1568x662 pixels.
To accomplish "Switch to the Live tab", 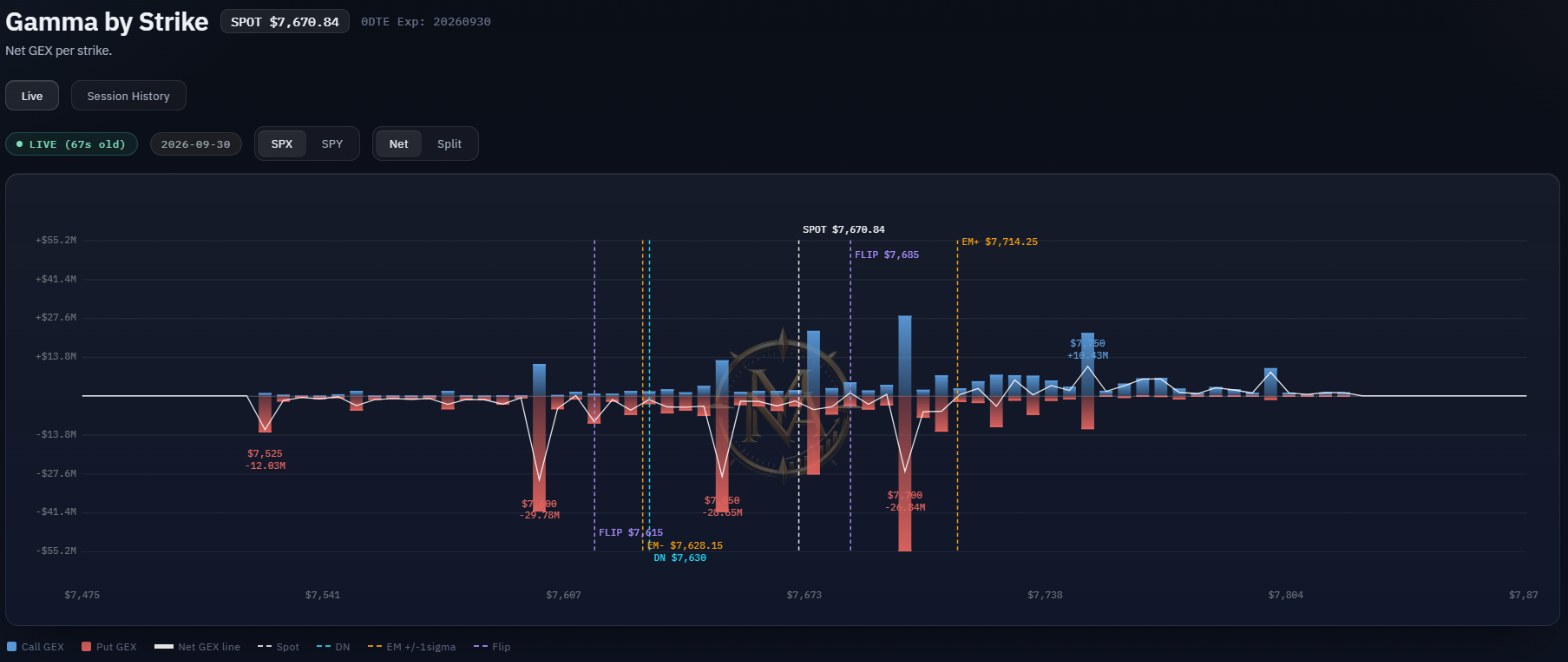I will [x=32, y=96].
